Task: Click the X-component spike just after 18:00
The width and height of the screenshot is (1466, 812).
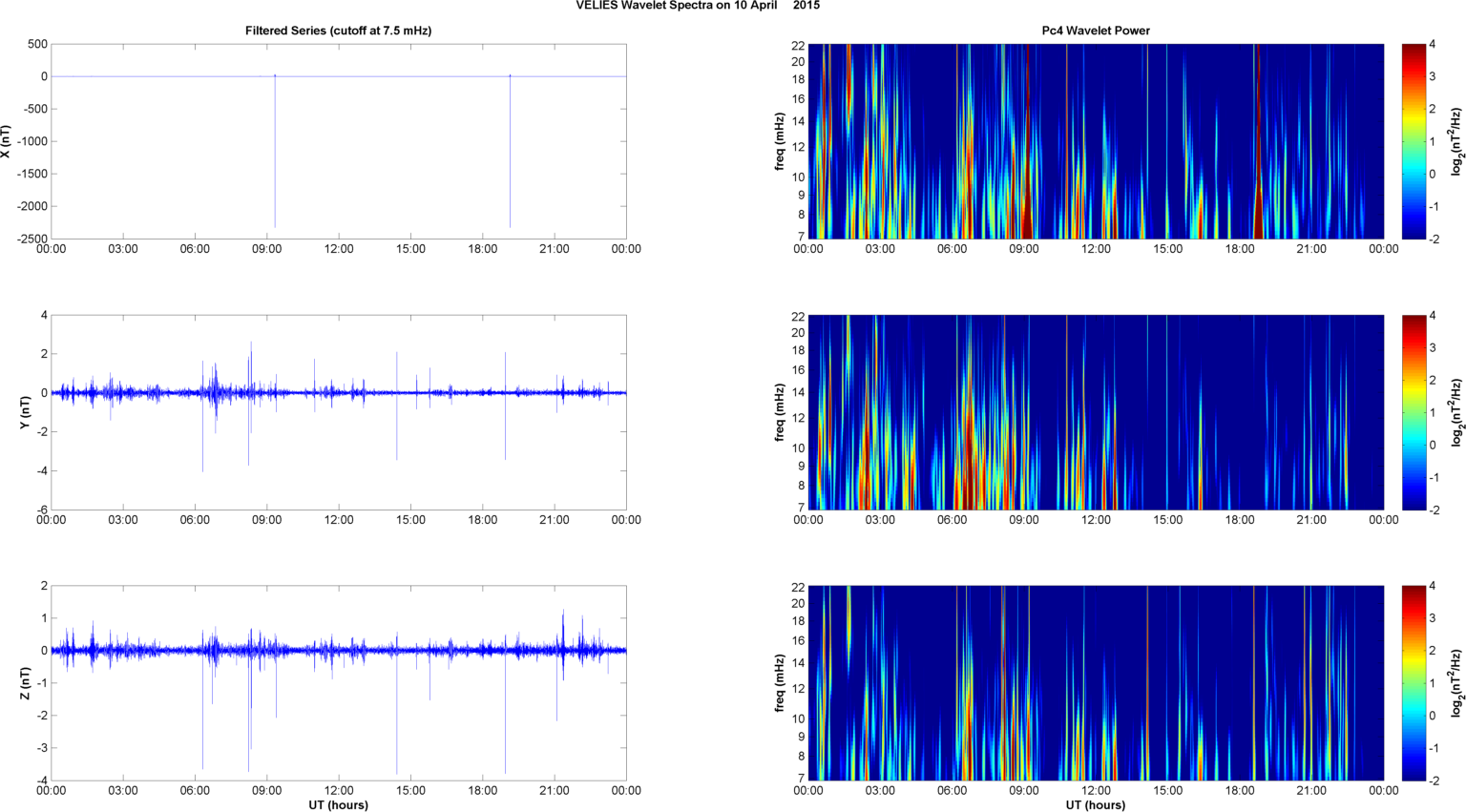Action: click(x=510, y=153)
